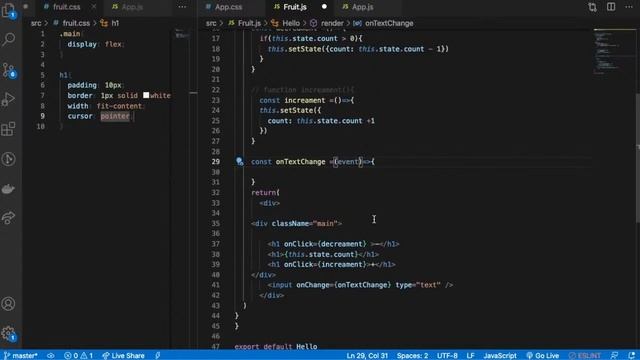Click the feedback icon in status bar
This screenshot has width=640, height=360.
point(614,356)
